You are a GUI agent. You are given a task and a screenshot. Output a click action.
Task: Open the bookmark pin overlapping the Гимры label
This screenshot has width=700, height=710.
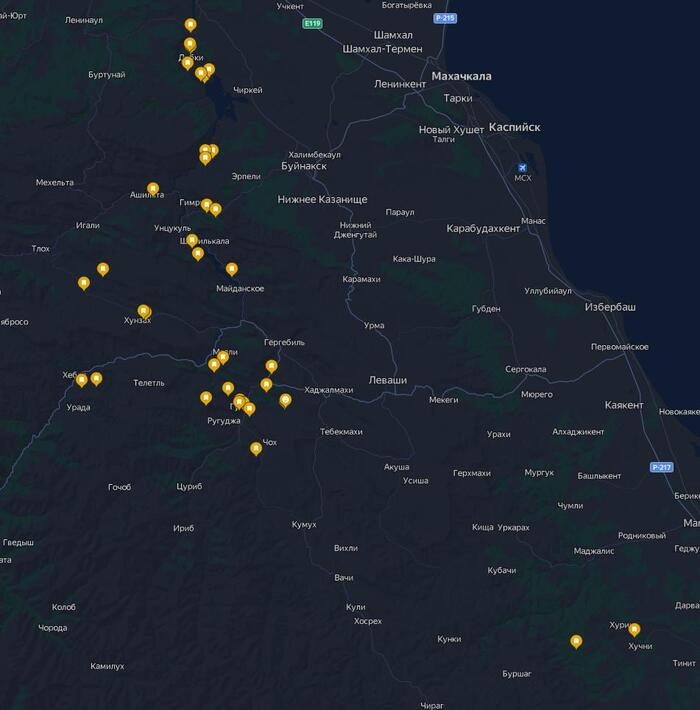(206, 205)
